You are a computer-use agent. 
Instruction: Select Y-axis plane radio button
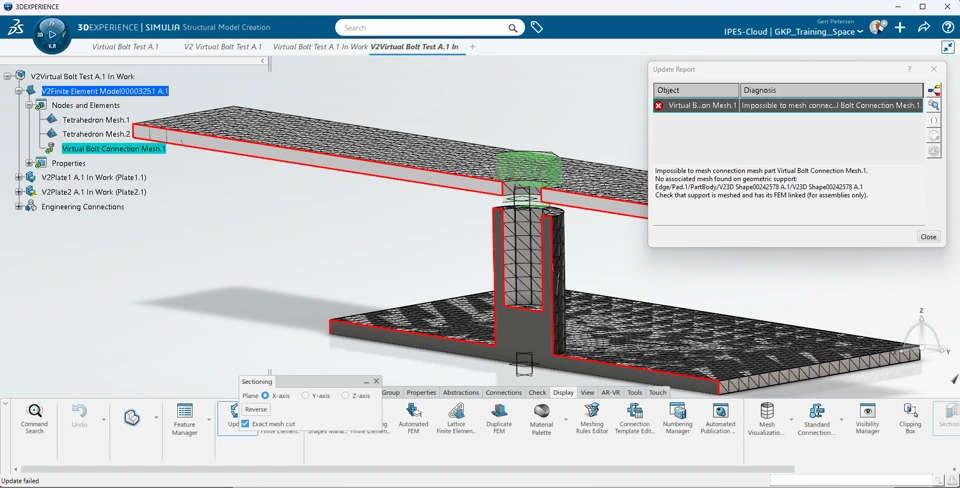pyautogui.click(x=305, y=396)
